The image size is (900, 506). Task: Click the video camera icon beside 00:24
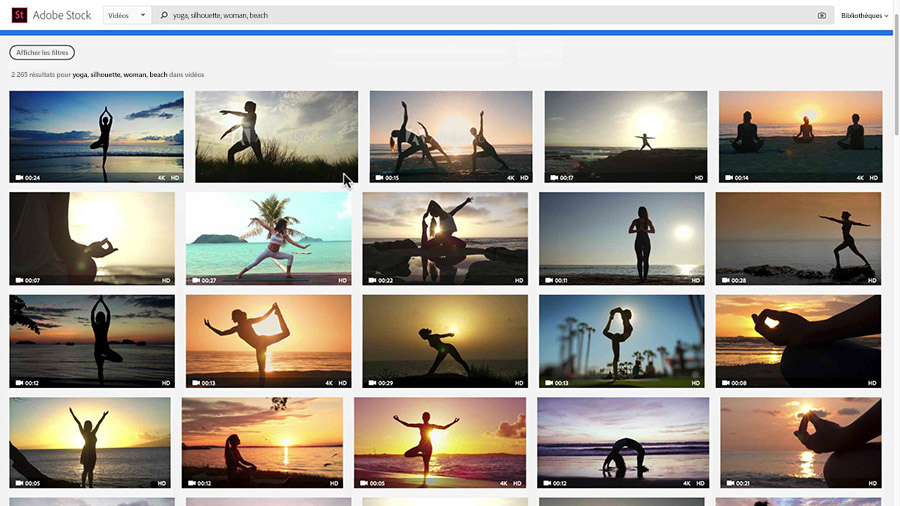pos(19,178)
